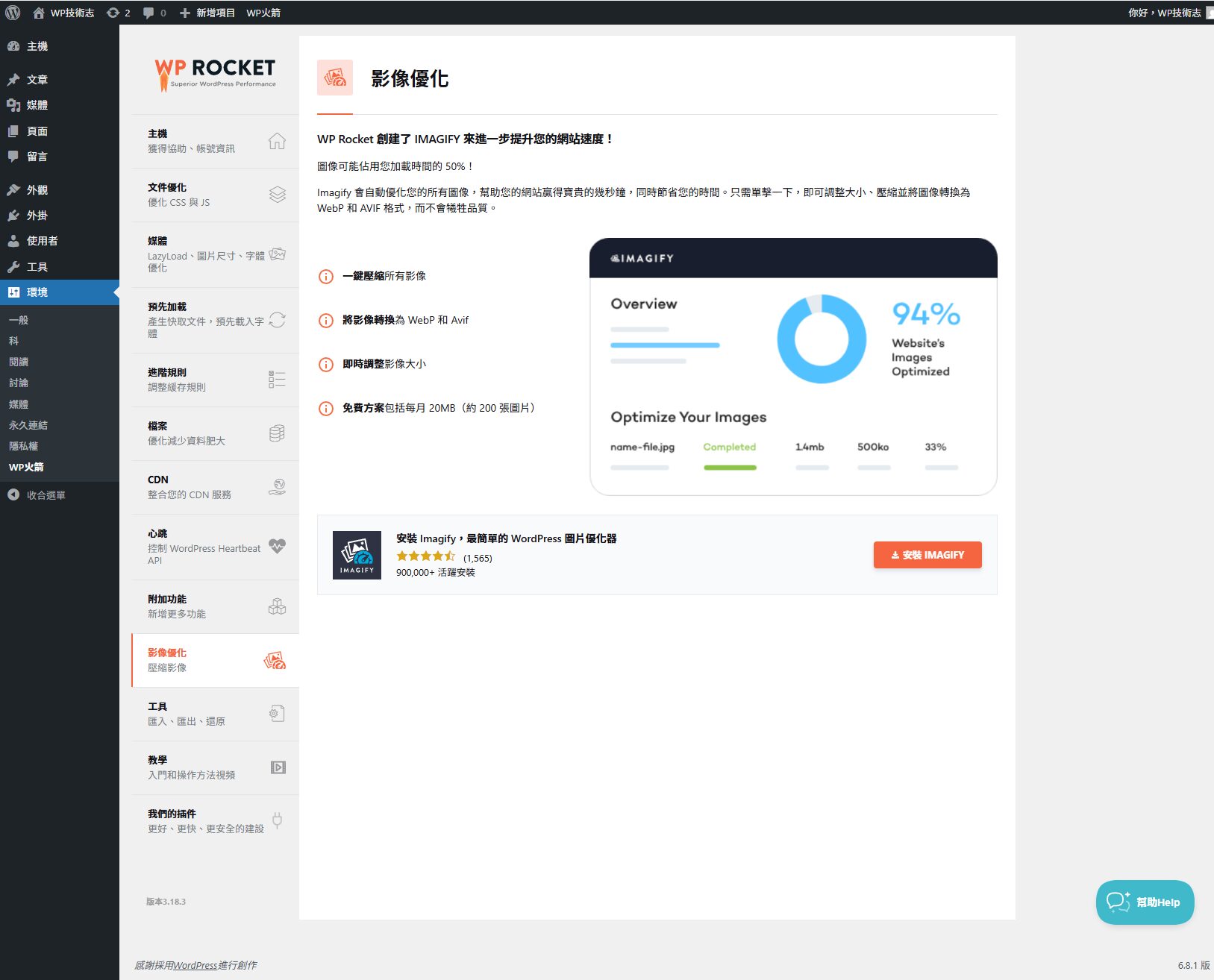Click the refresh icon for 預先加載
This screenshot has height=980, width=1214.
click(277, 320)
